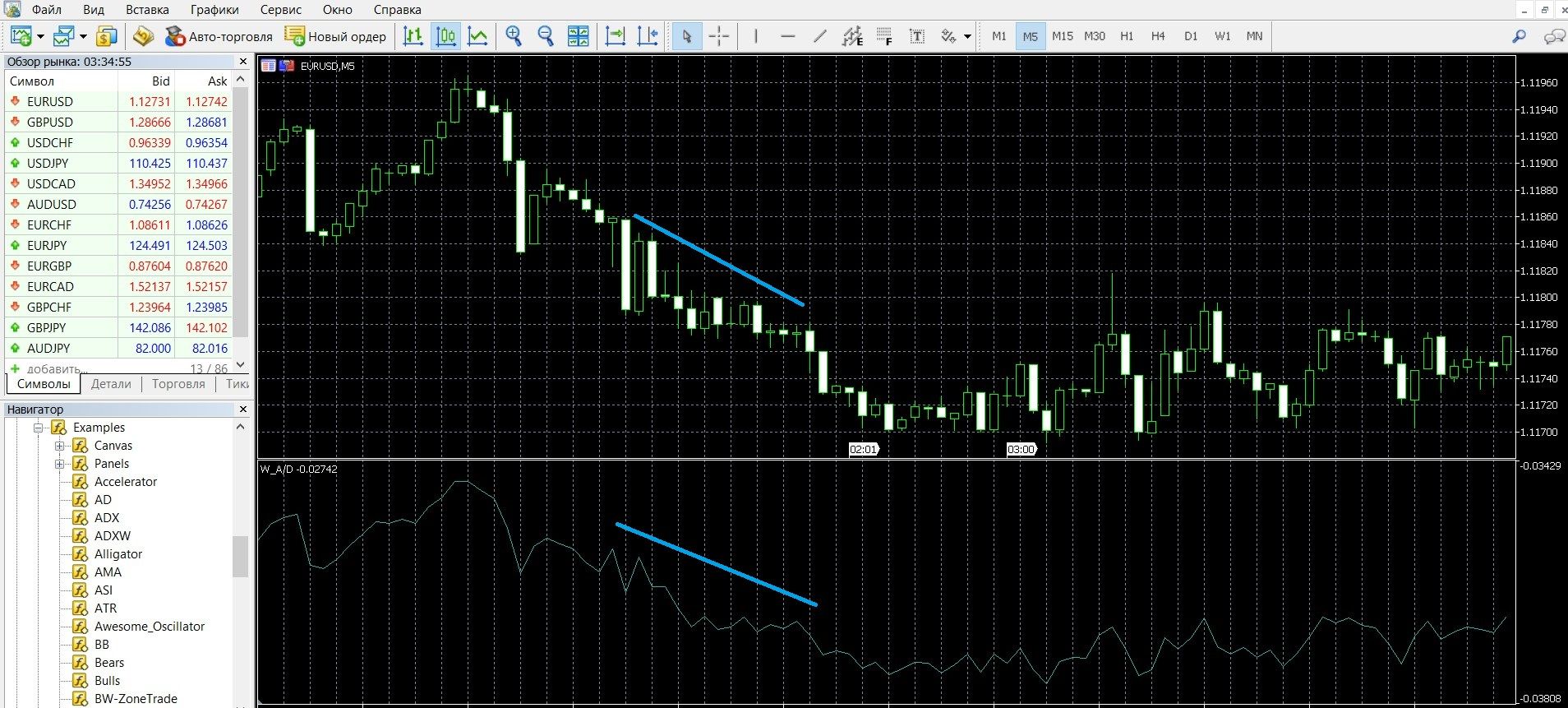The height and width of the screenshot is (708, 1568).
Task: Open the New Chart dropdown arrow
Action: [40, 36]
